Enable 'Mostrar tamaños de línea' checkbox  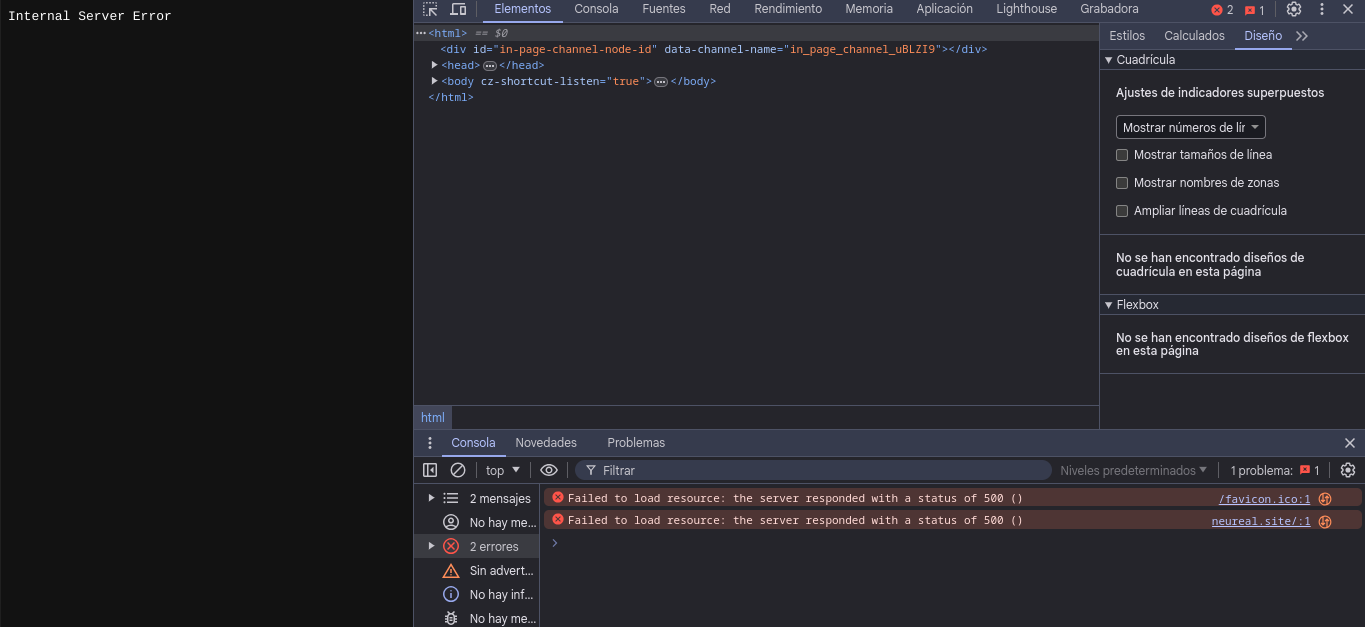(1122, 155)
